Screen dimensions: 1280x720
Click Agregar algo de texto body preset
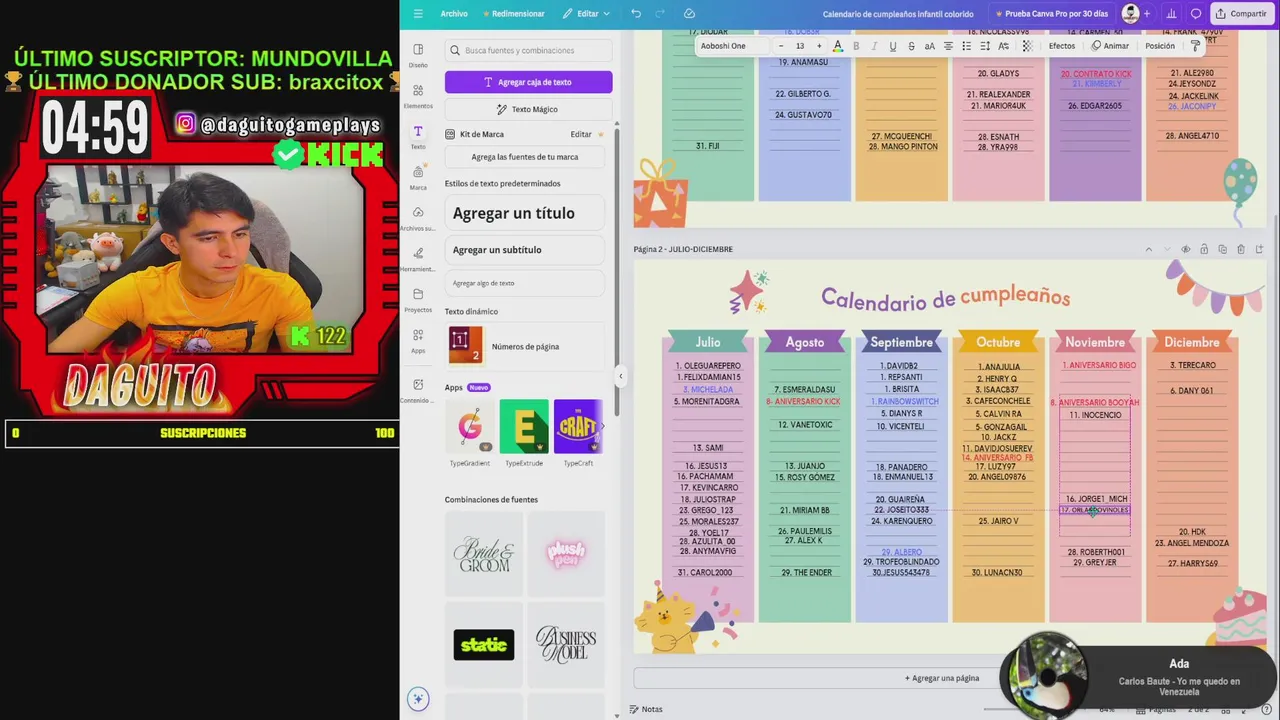pos(525,283)
